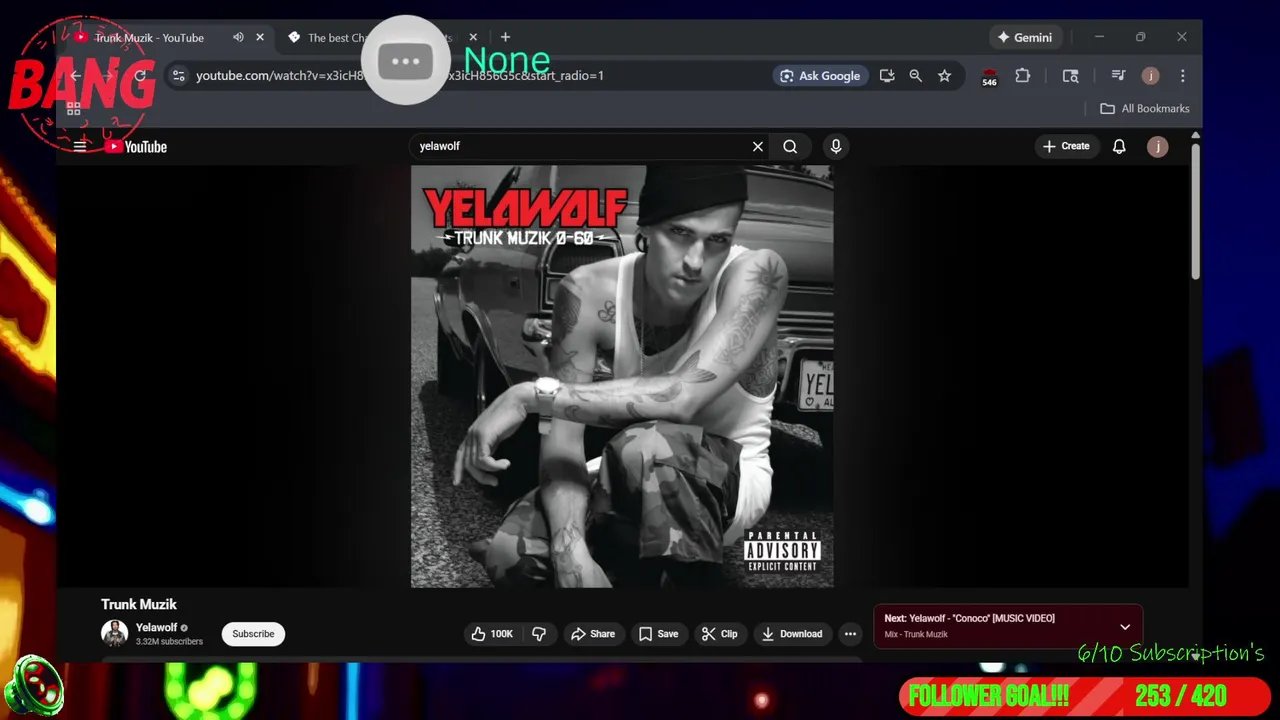This screenshot has width=1280, height=720.
Task: Clear the yelawolf search text with X
Action: tap(758, 147)
